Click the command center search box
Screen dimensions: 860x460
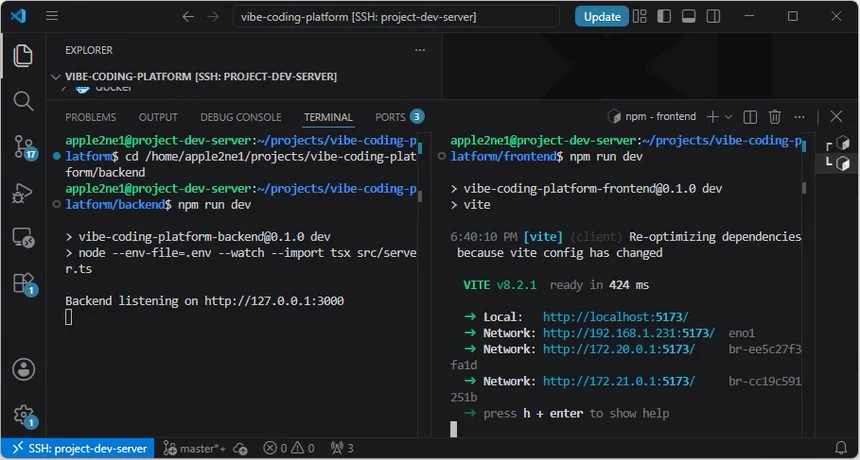pyautogui.click(x=396, y=16)
